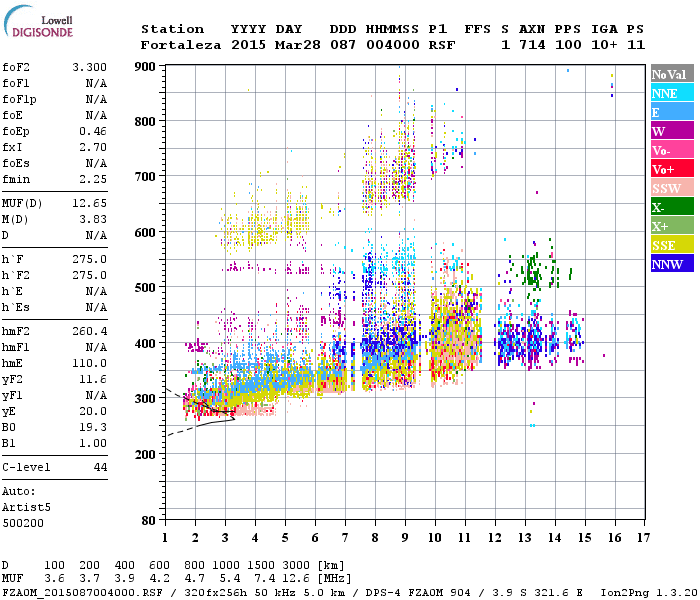This screenshot has width=700, height=600.
Task: Click the C-level value 44
Action: tap(100, 467)
